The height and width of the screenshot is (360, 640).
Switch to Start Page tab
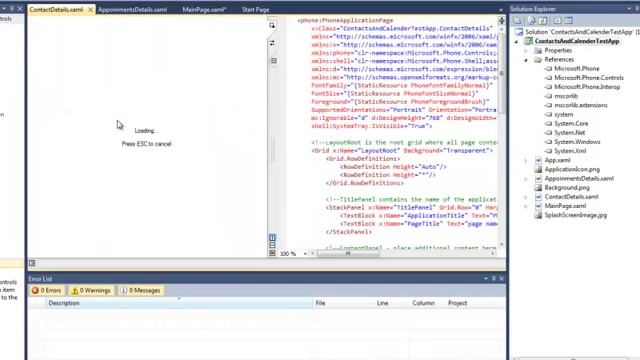[256, 9]
